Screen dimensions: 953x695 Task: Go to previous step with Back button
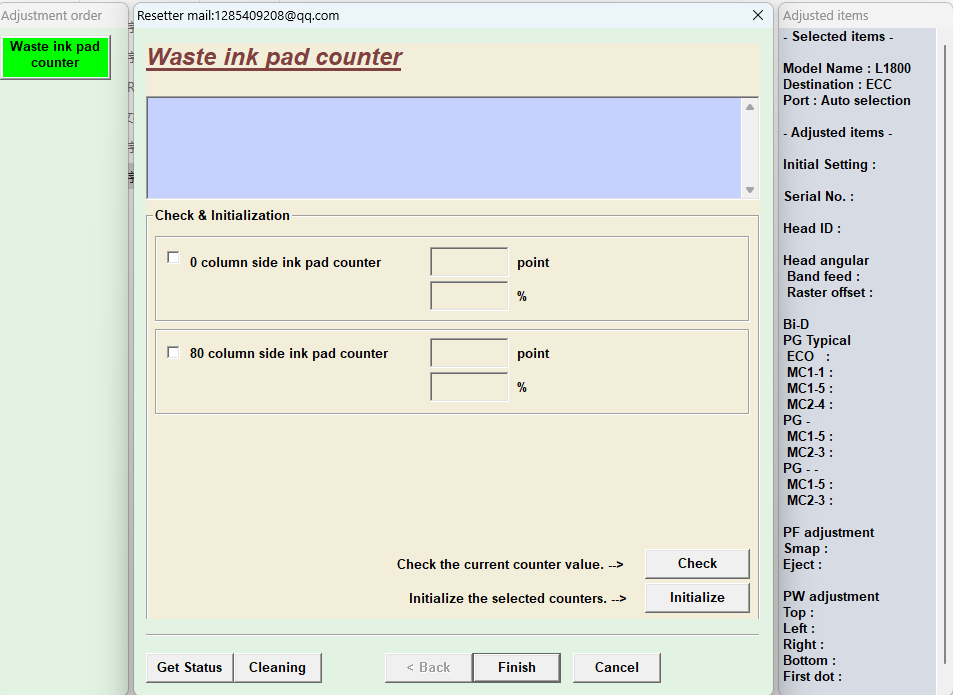427,667
